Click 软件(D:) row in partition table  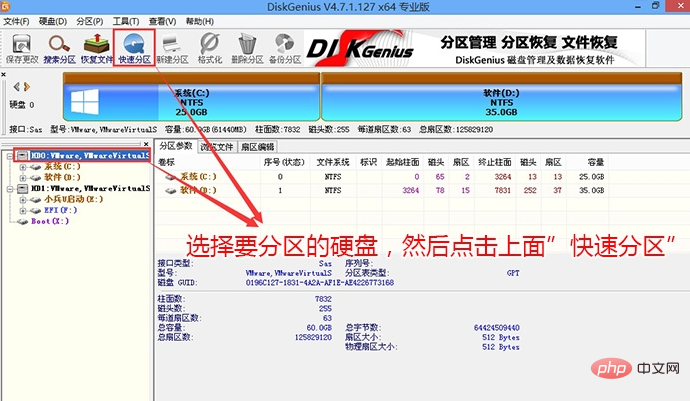click(382, 190)
